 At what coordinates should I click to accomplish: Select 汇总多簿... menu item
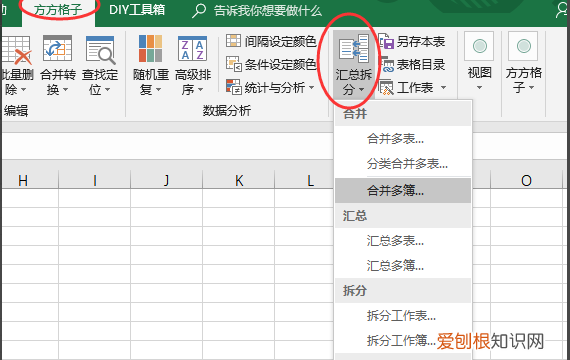click(x=403, y=266)
